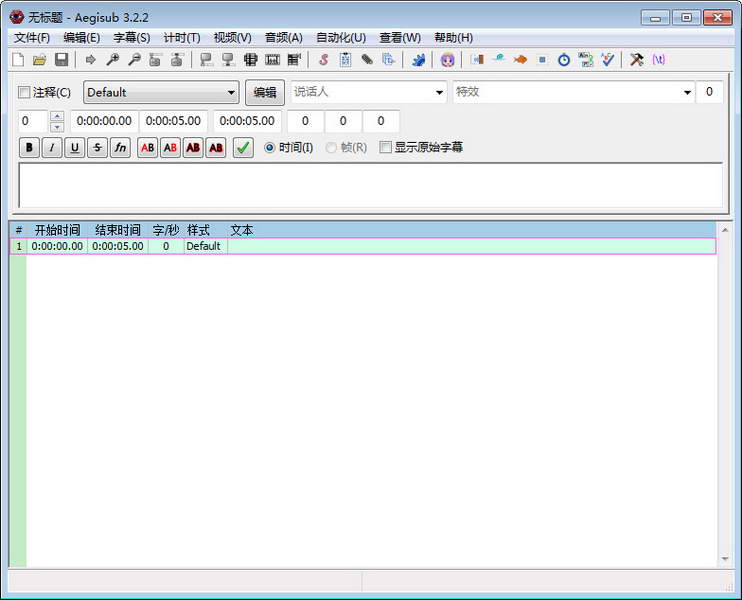Select the 时间(I) radio button
The height and width of the screenshot is (600, 742).
[x=269, y=148]
